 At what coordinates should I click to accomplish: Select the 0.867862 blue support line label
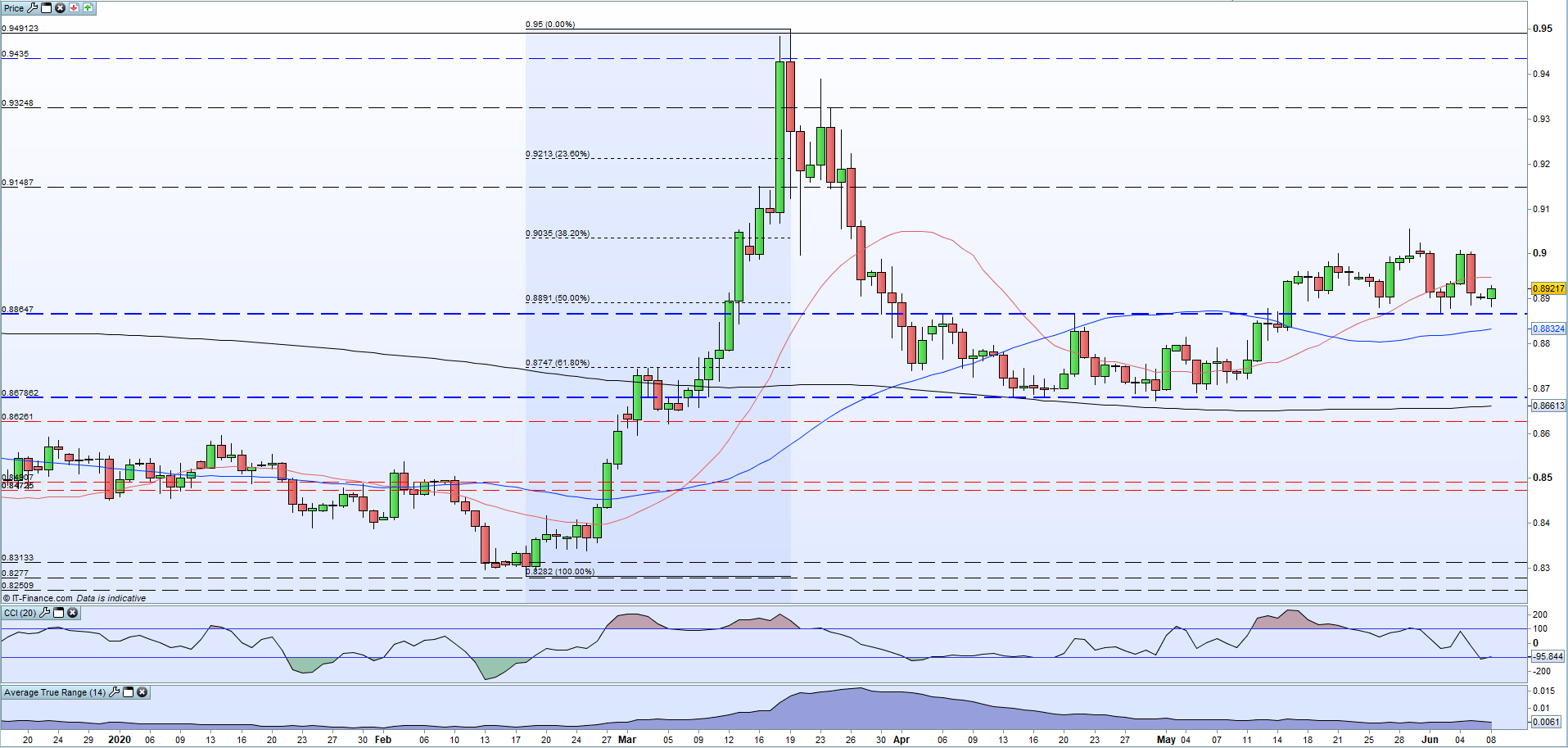pos(20,393)
